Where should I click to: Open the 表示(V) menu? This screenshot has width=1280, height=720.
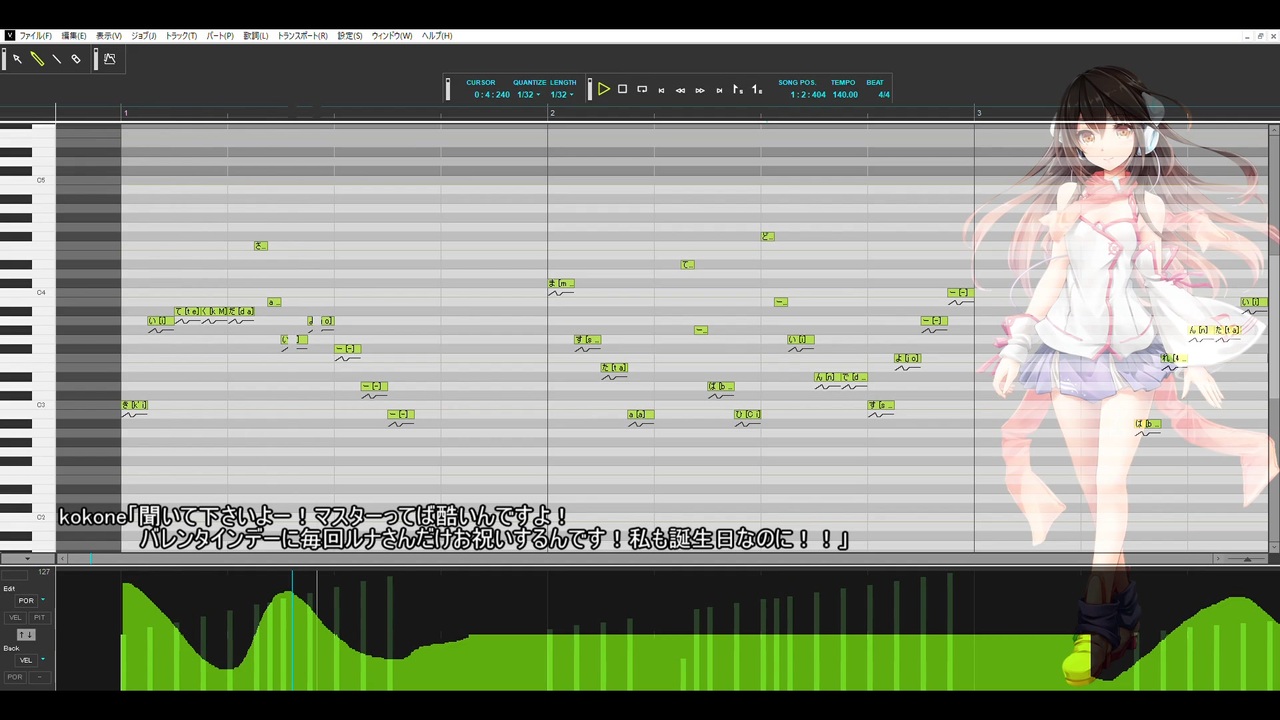(109, 36)
